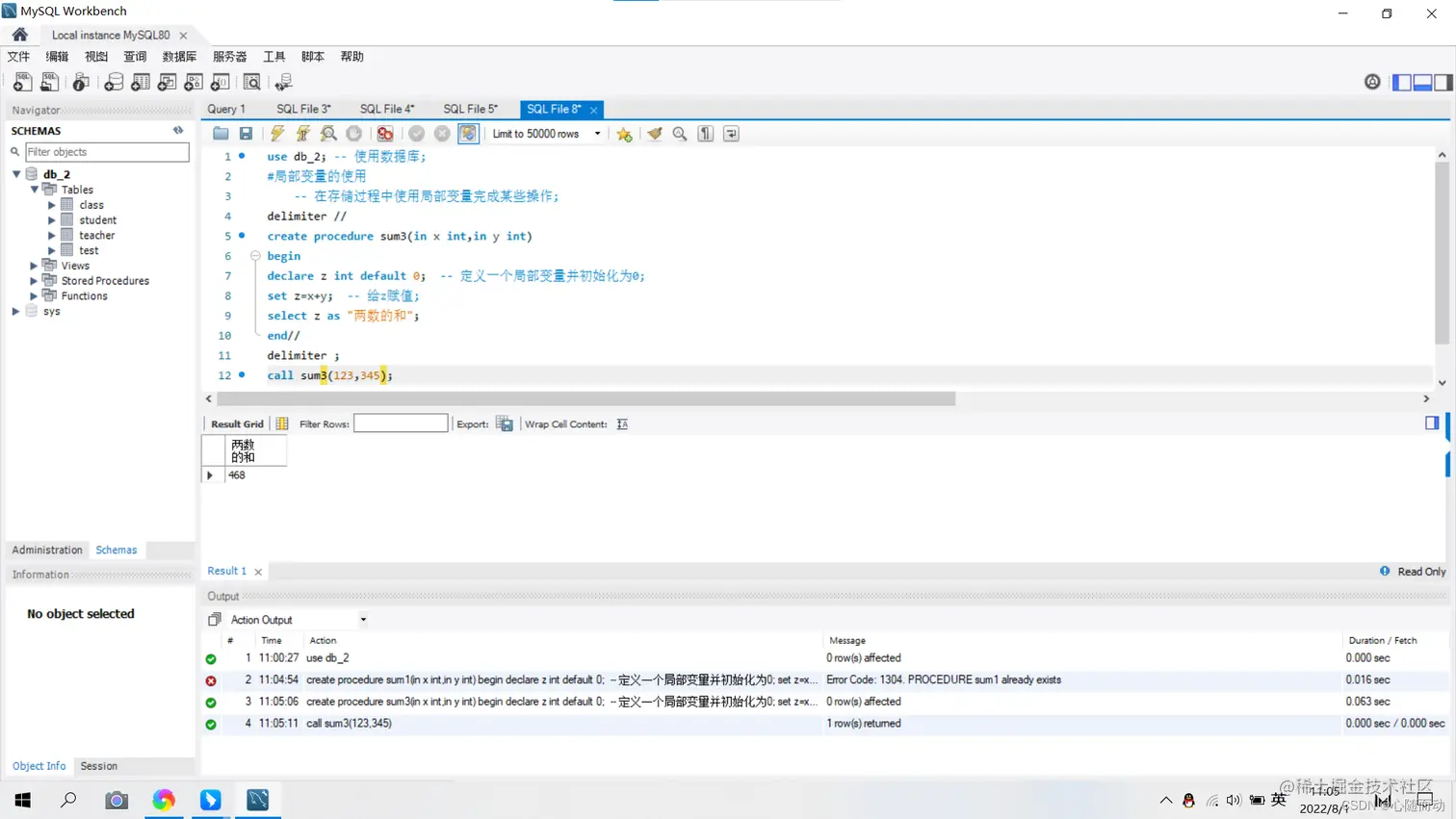The image size is (1456, 819).
Task: Switch to the Query 1 tab
Action: click(x=227, y=109)
